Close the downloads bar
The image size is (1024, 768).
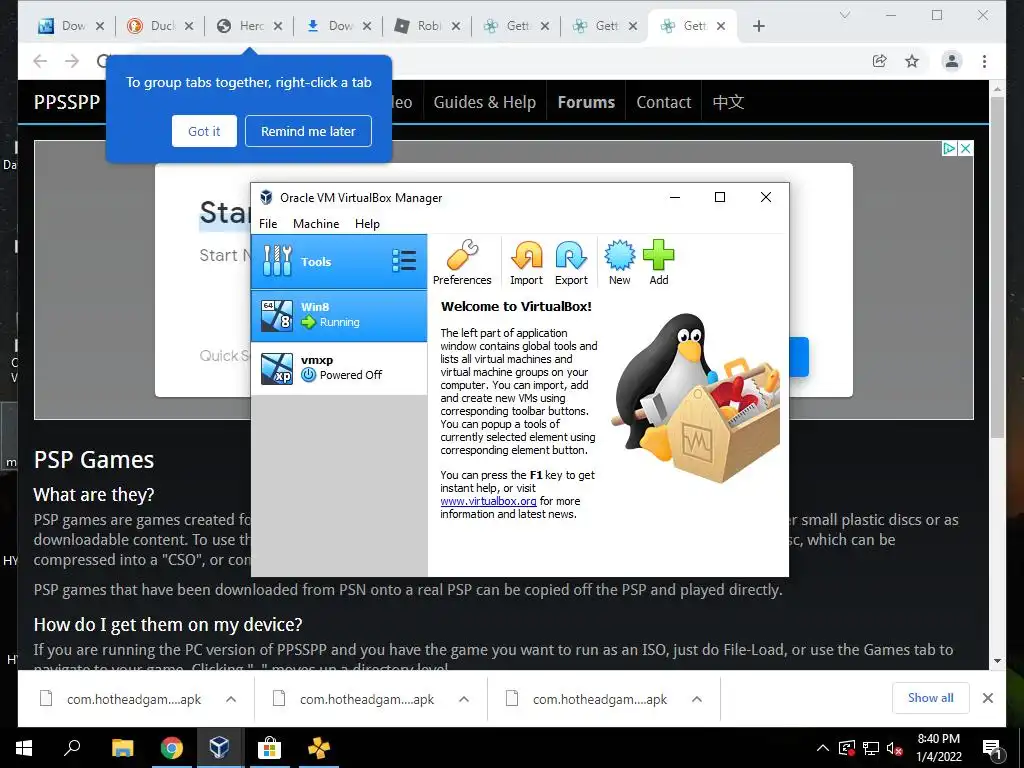click(x=987, y=698)
